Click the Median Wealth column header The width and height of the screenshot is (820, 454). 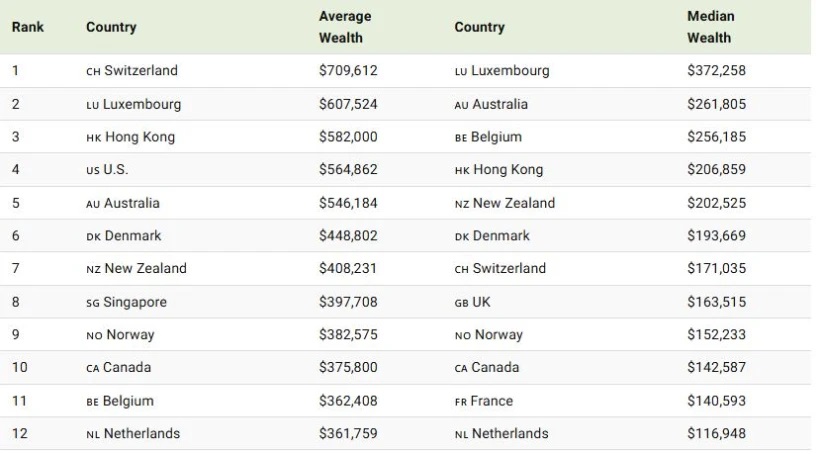click(x=711, y=27)
